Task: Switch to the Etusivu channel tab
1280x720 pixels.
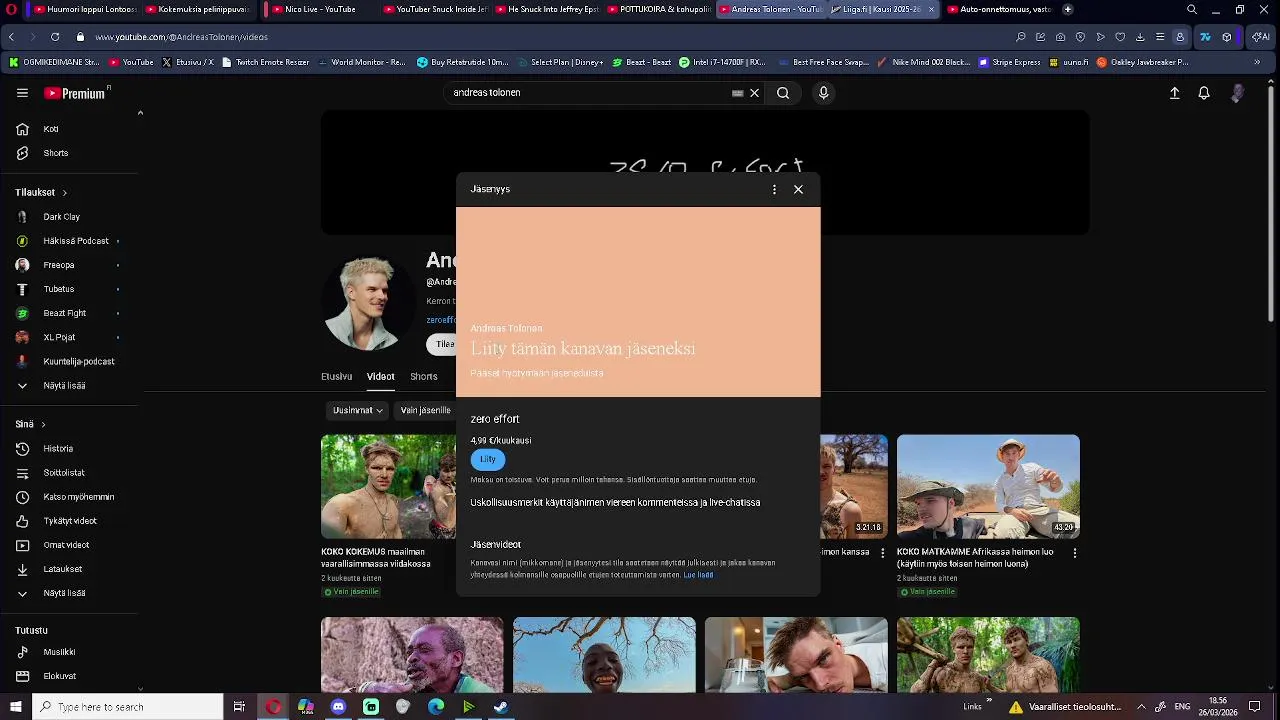Action: [x=336, y=377]
